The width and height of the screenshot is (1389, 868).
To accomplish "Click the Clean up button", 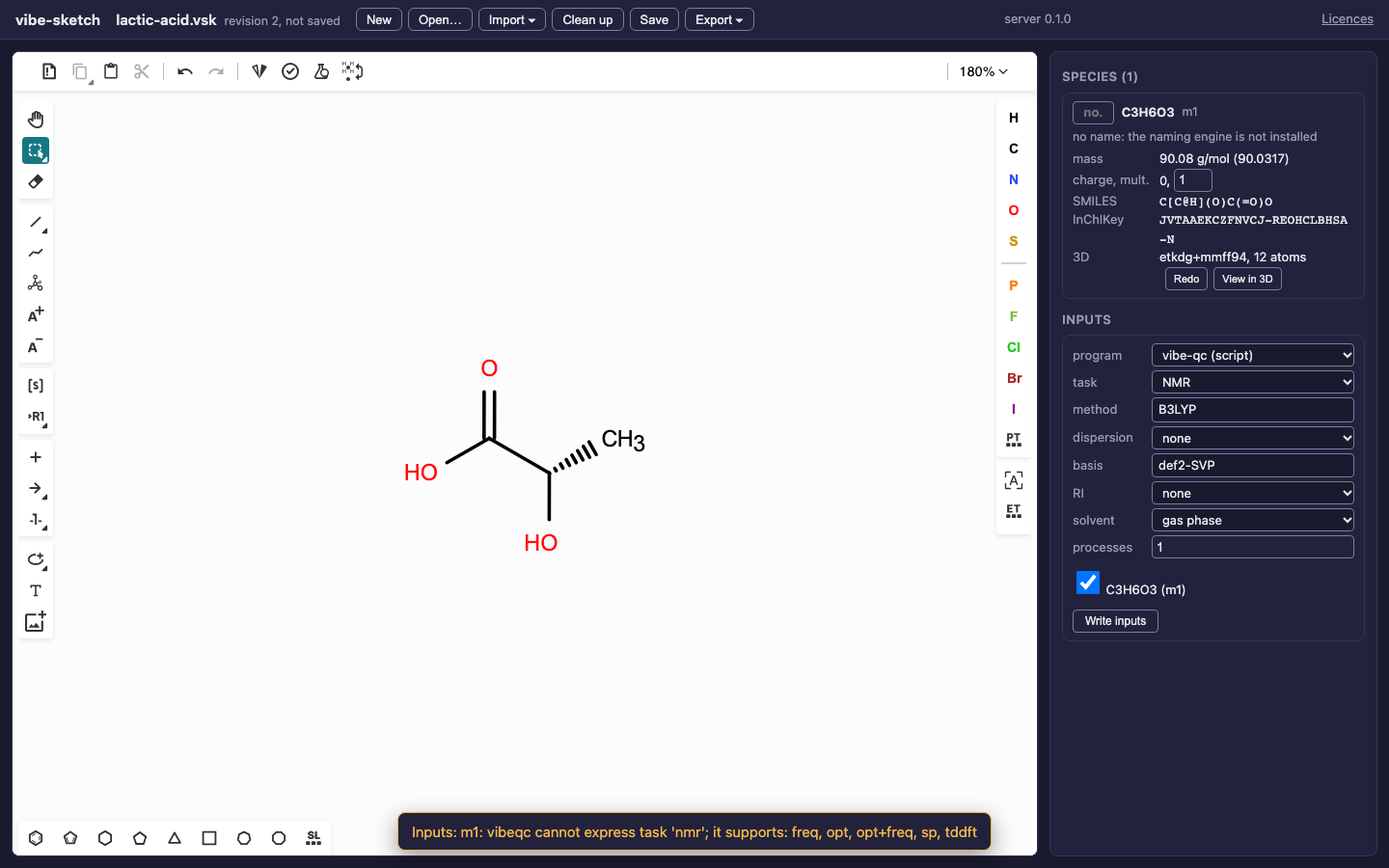I will pos(587,19).
